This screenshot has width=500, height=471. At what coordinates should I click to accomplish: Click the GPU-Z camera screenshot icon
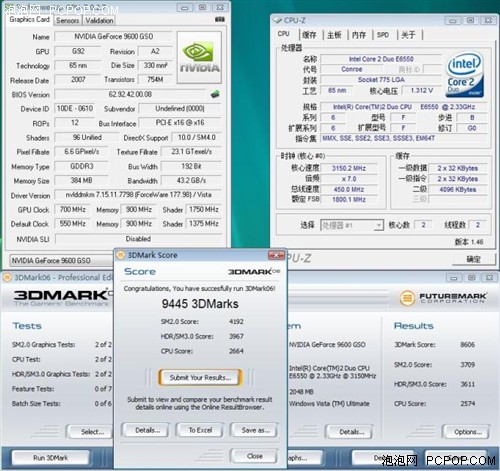pos(219,20)
